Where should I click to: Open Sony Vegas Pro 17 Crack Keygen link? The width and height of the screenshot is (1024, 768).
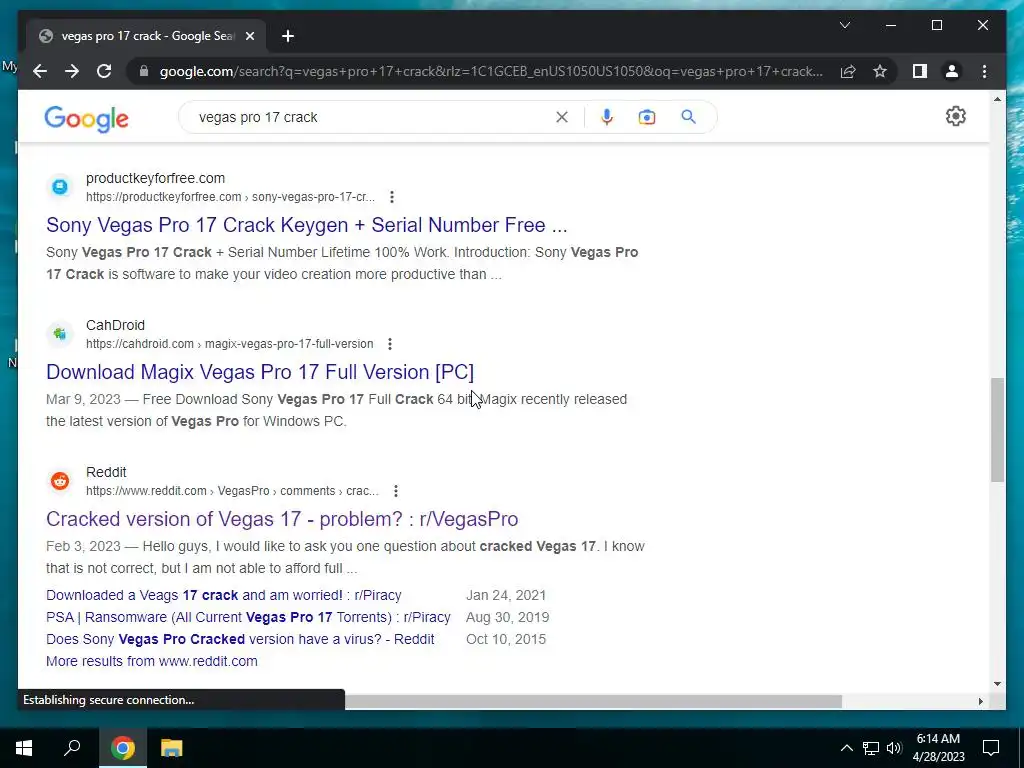tap(306, 225)
